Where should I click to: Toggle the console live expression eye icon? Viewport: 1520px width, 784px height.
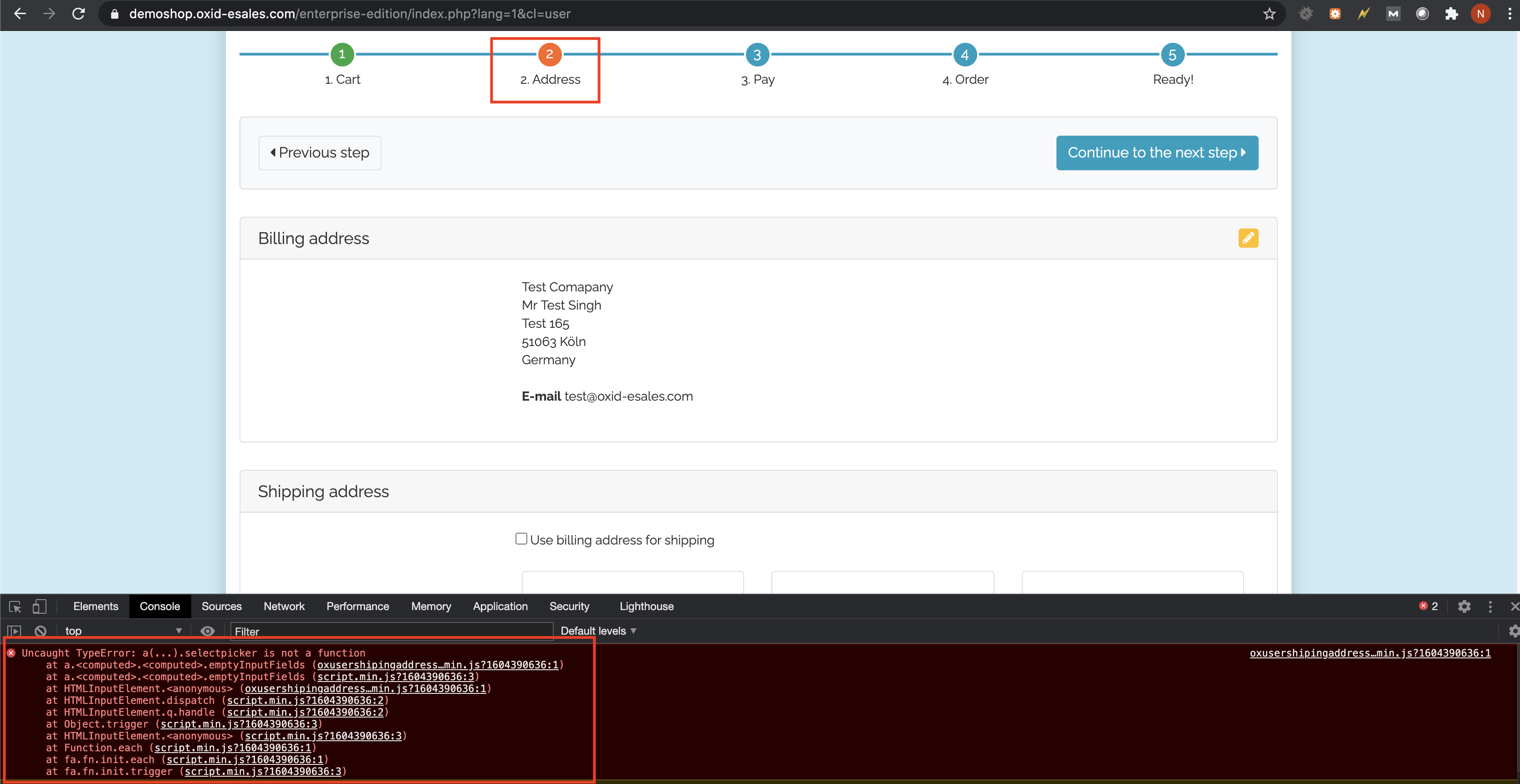click(x=207, y=631)
